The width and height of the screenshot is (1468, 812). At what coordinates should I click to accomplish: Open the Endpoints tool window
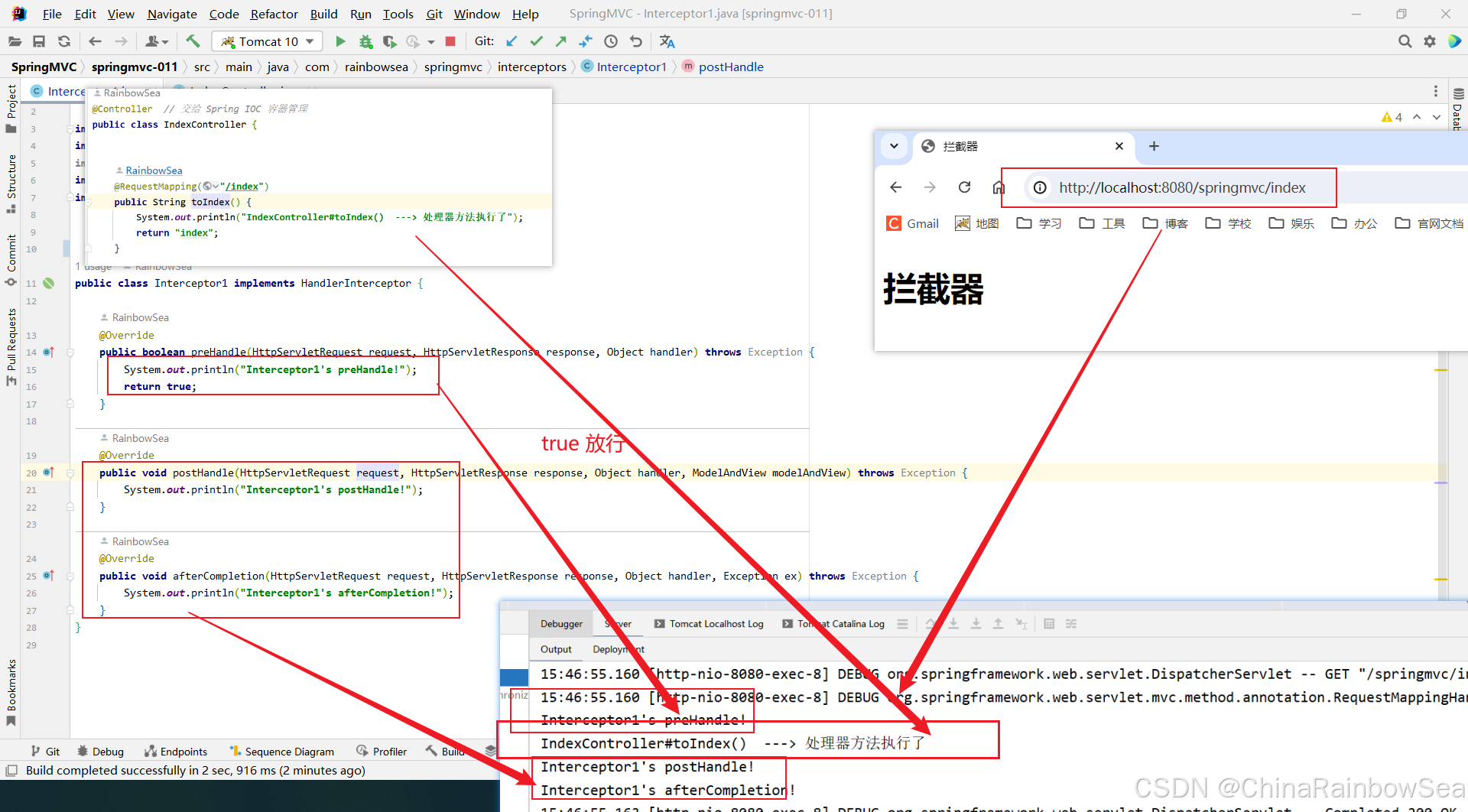point(176,752)
